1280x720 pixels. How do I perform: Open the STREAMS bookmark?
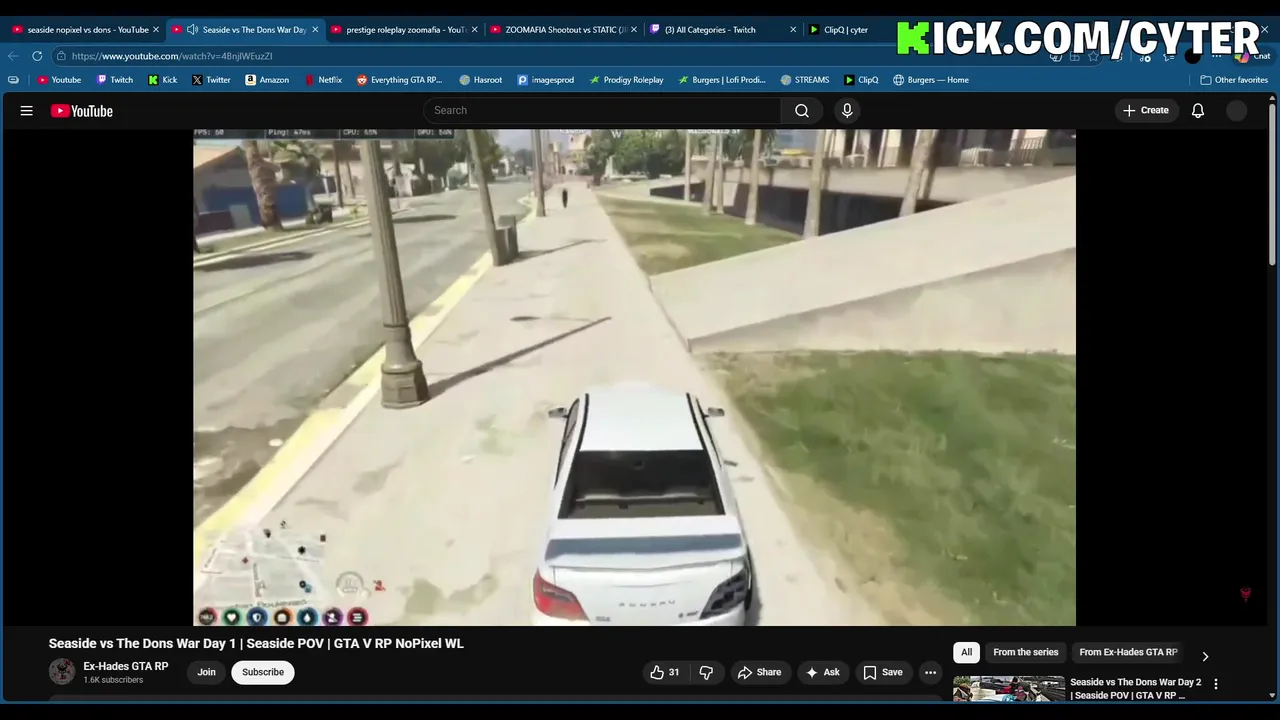pyautogui.click(x=804, y=80)
